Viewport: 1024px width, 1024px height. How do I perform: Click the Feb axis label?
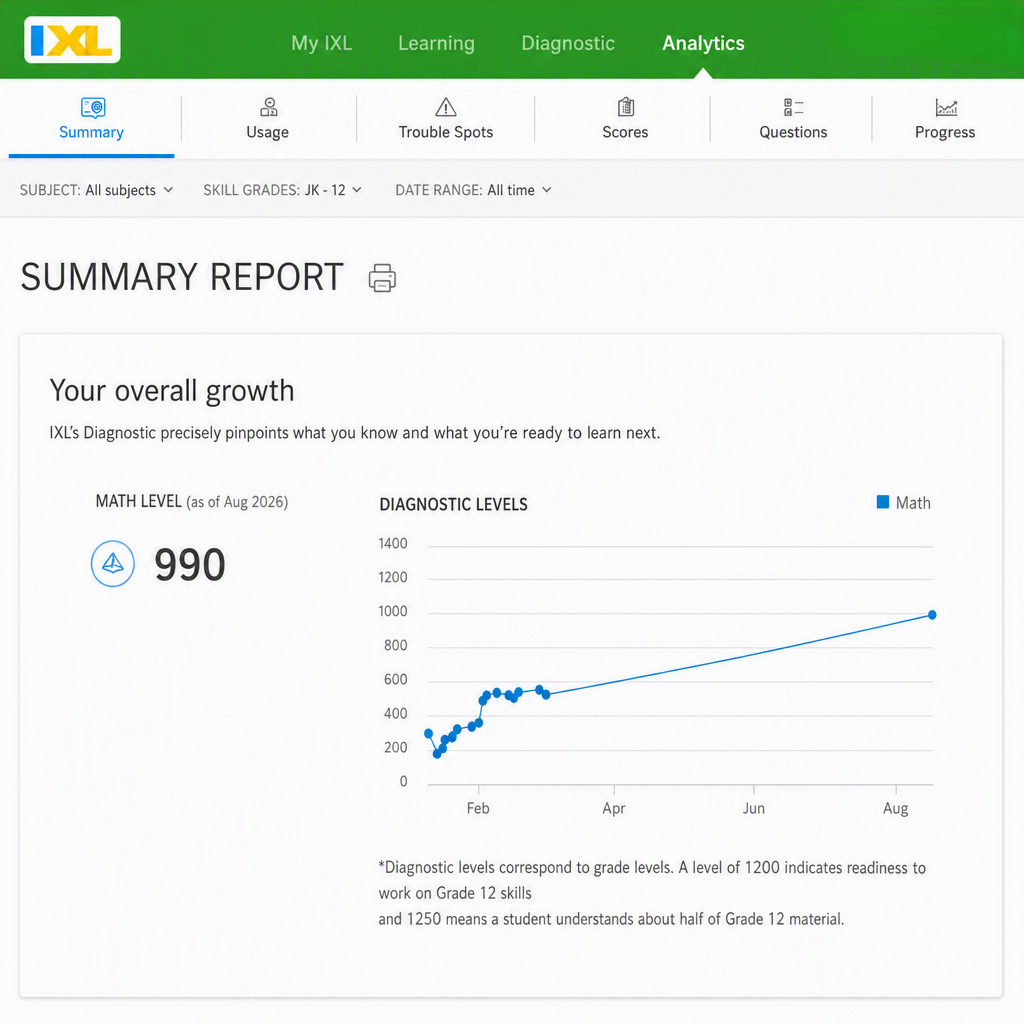pos(478,808)
